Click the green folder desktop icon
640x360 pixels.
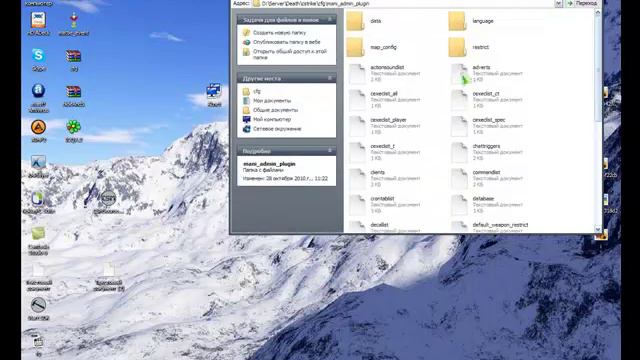(38, 234)
